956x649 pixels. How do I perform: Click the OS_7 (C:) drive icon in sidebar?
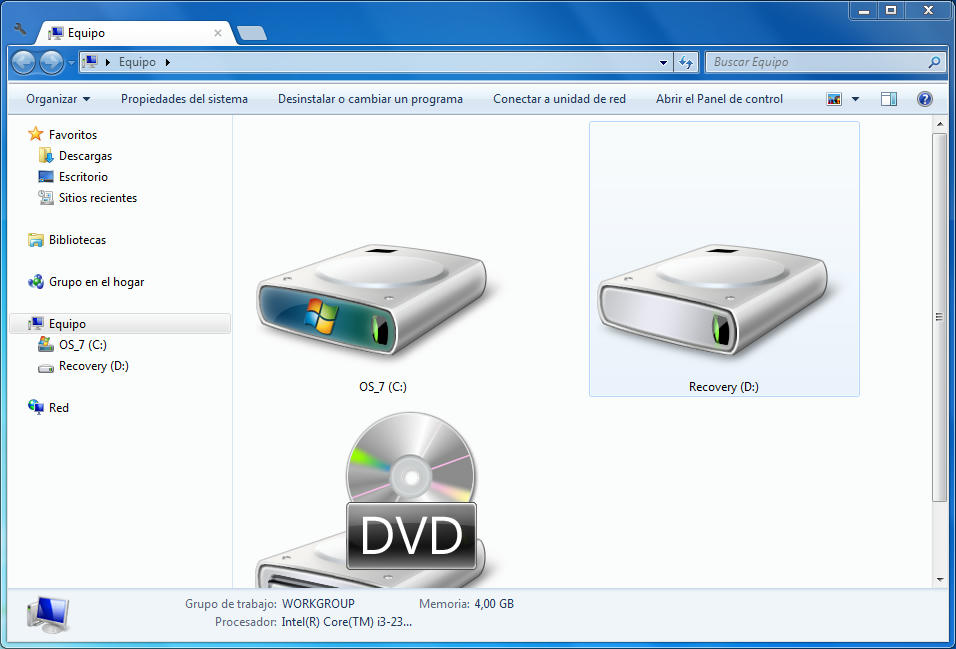(x=46, y=345)
